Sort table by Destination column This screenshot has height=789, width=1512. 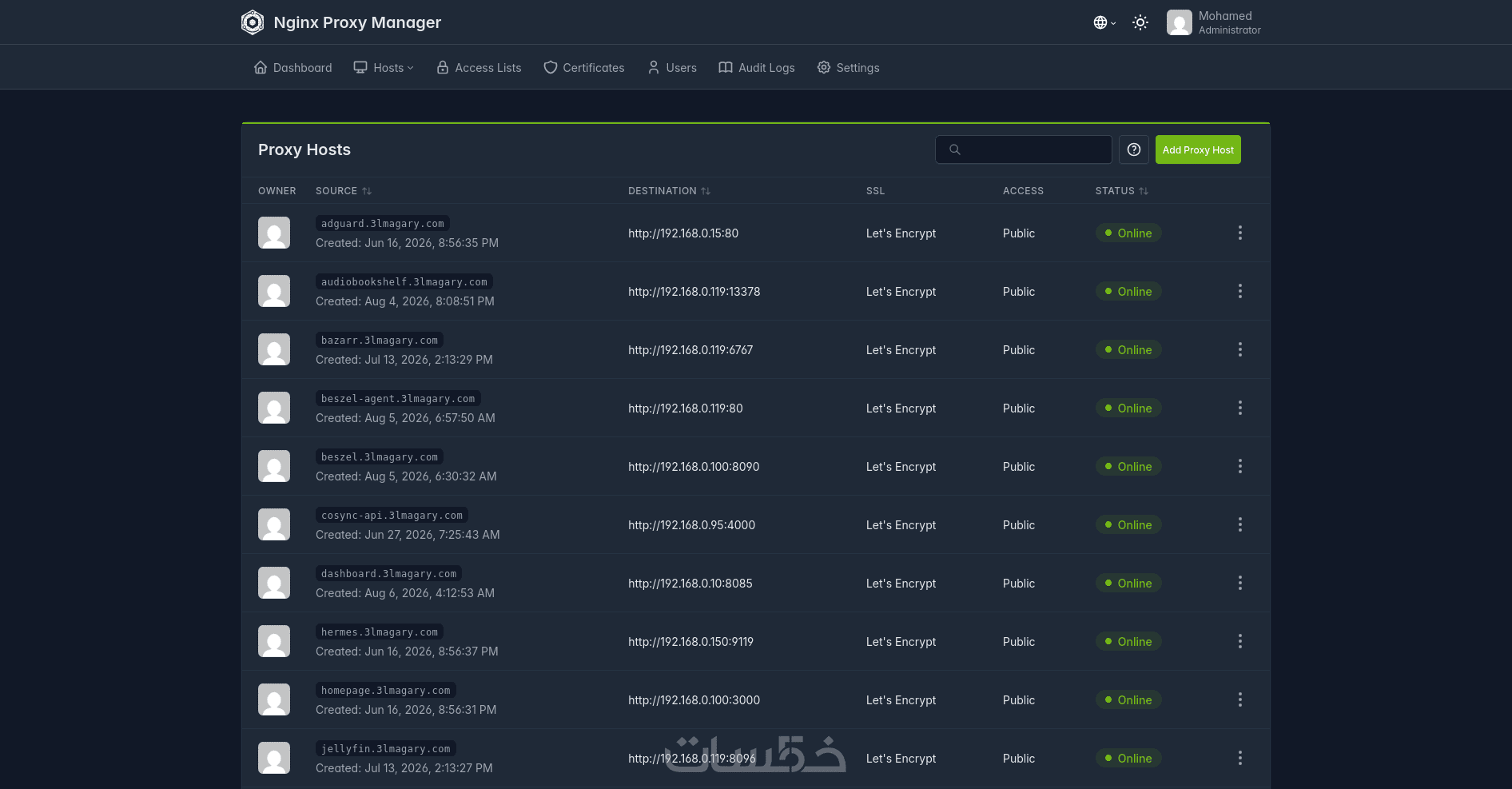pyautogui.click(x=669, y=191)
